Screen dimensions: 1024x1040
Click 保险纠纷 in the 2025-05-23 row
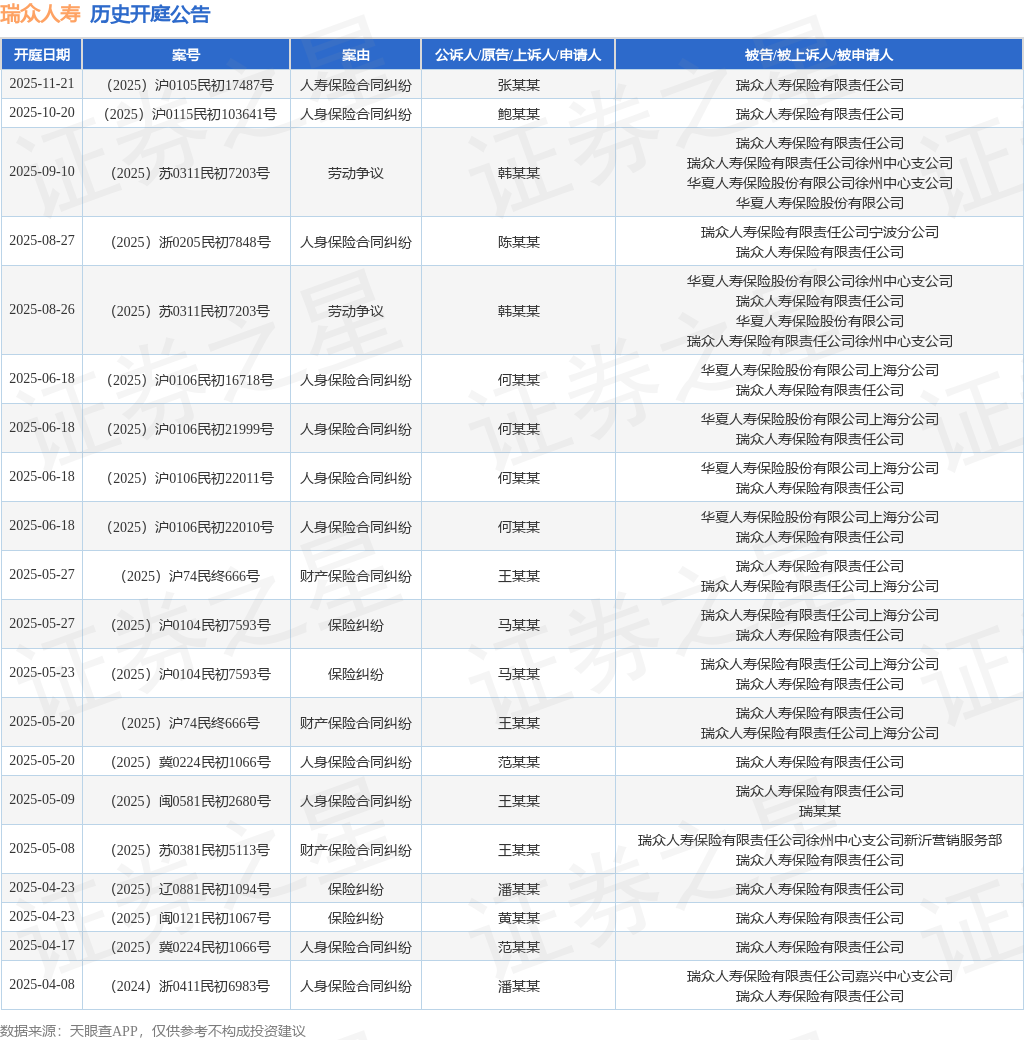355,675
